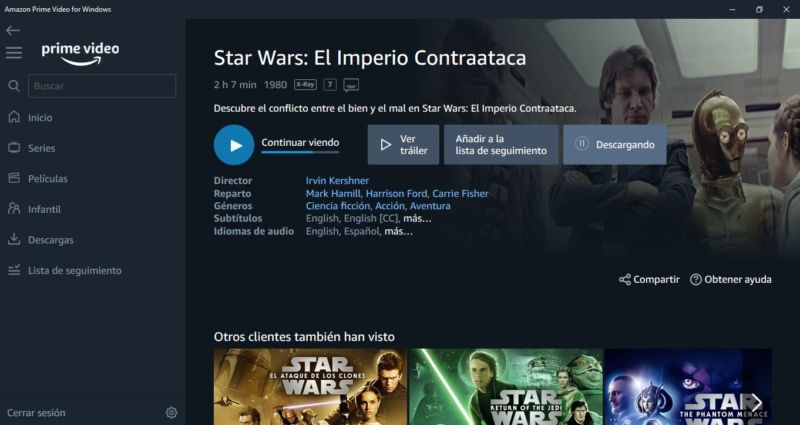Open the hamburger menu icon
This screenshot has height=425, width=800.
point(14,53)
